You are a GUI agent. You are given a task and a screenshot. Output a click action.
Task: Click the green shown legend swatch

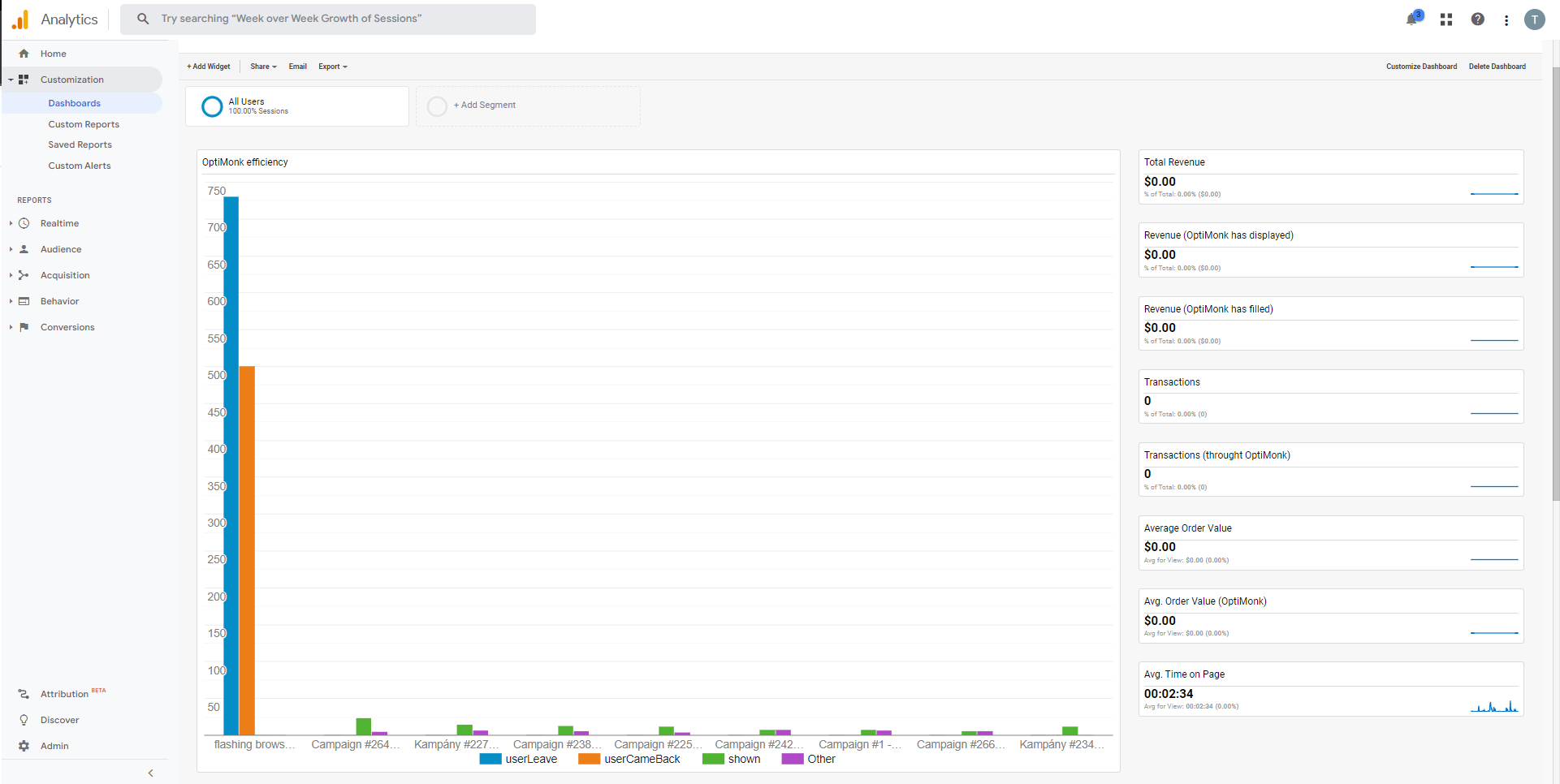[x=713, y=760]
